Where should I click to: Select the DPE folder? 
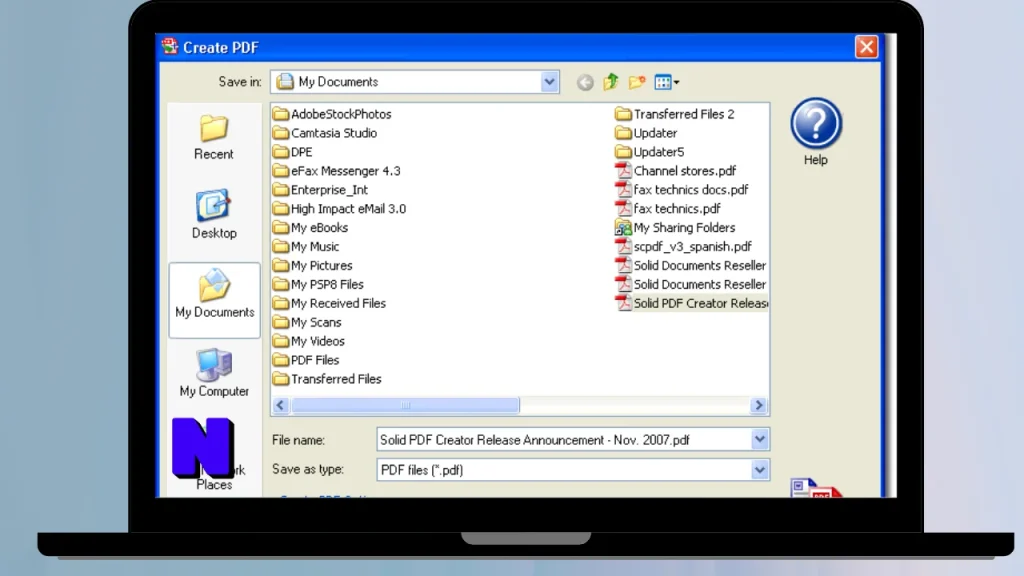click(x=293, y=152)
